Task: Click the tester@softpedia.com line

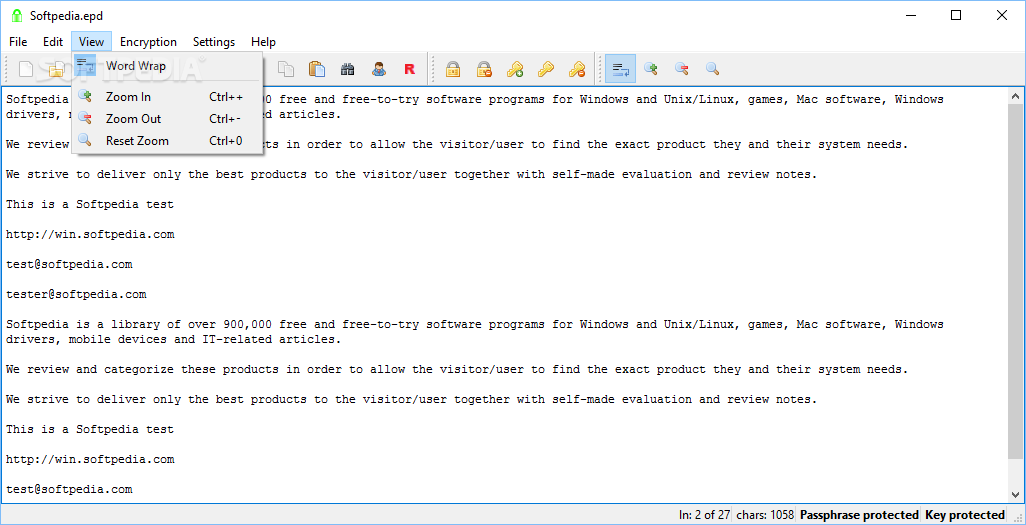Action: click(76, 295)
